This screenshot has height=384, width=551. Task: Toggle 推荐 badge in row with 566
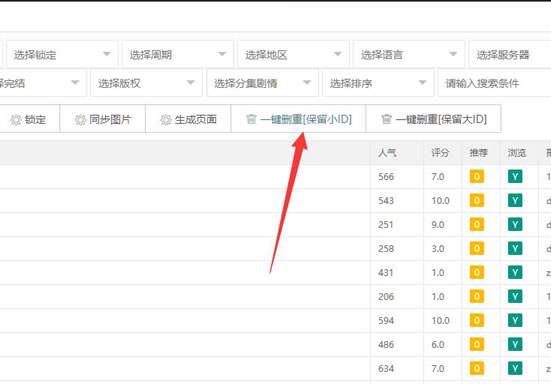[x=477, y=176]
